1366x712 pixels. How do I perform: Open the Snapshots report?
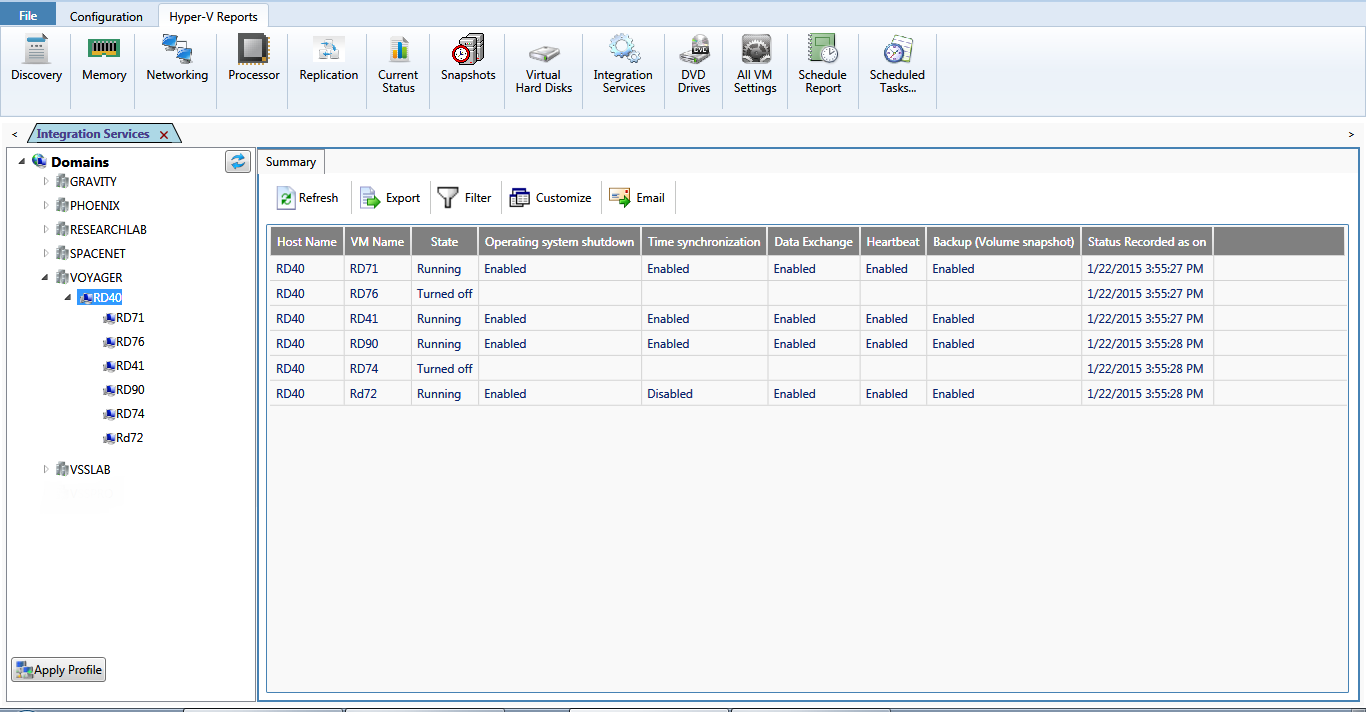point(468,60)
